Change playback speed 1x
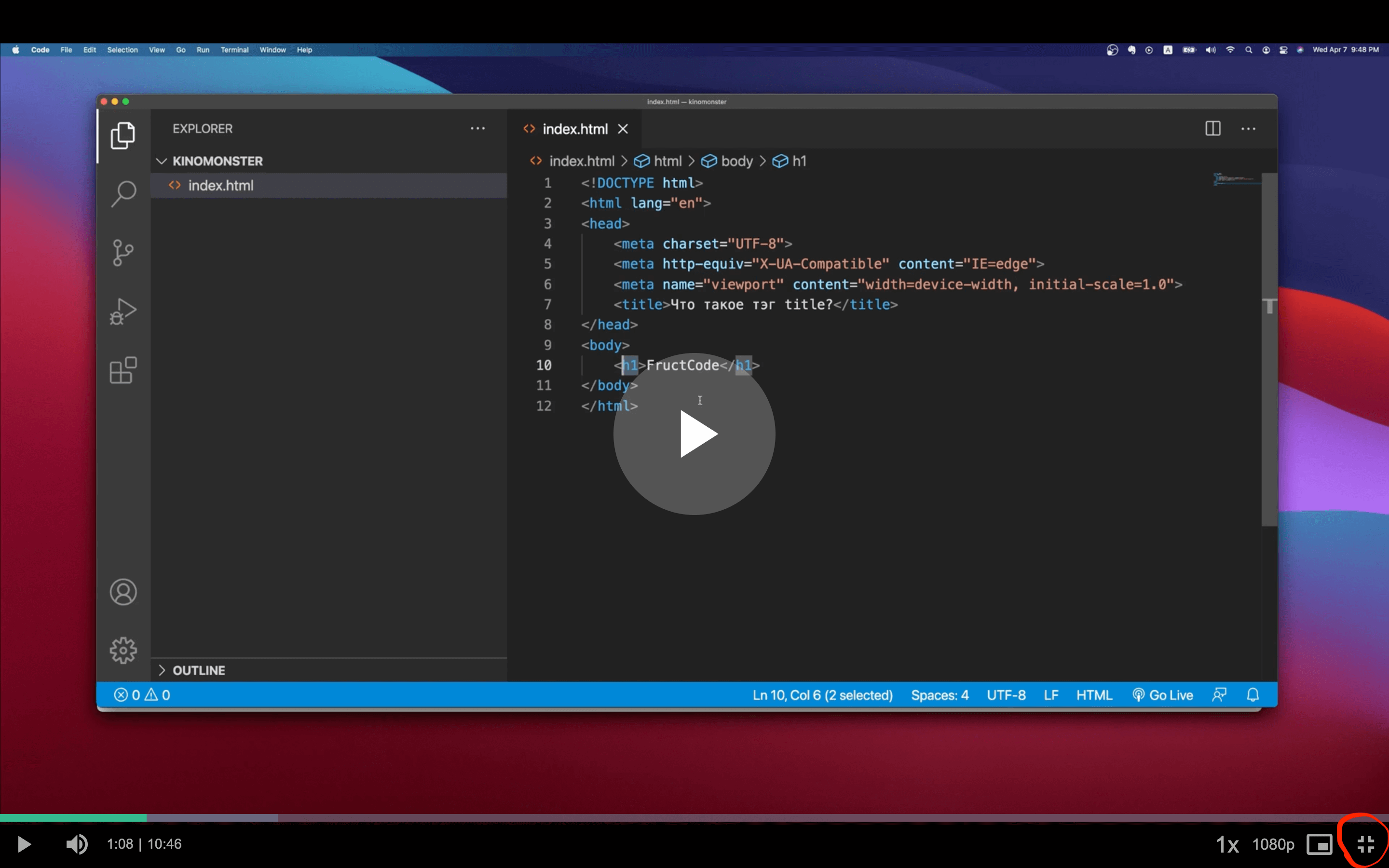Viewport: 1389px width, 868px height. (x=1227, y=844)
